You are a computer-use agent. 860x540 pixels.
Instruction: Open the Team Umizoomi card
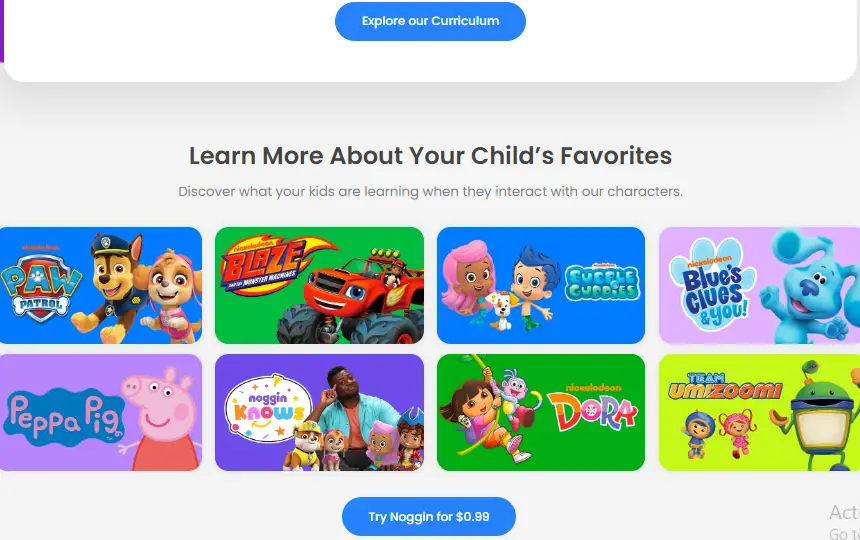point(760,412)
